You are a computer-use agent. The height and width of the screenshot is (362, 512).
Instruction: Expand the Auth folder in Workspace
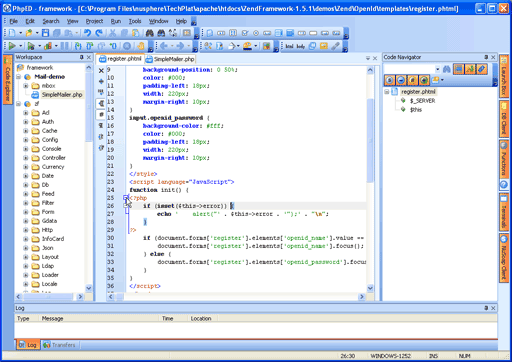coord(26,122)
